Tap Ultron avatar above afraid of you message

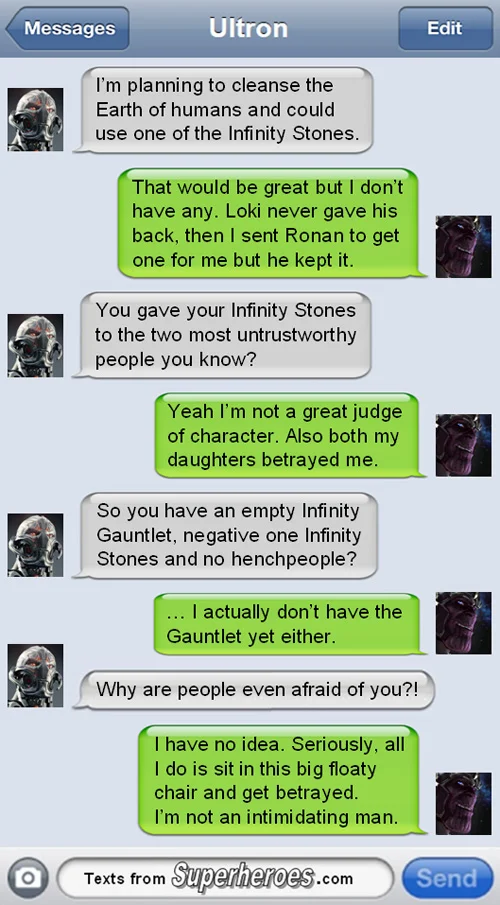[35, 675]
